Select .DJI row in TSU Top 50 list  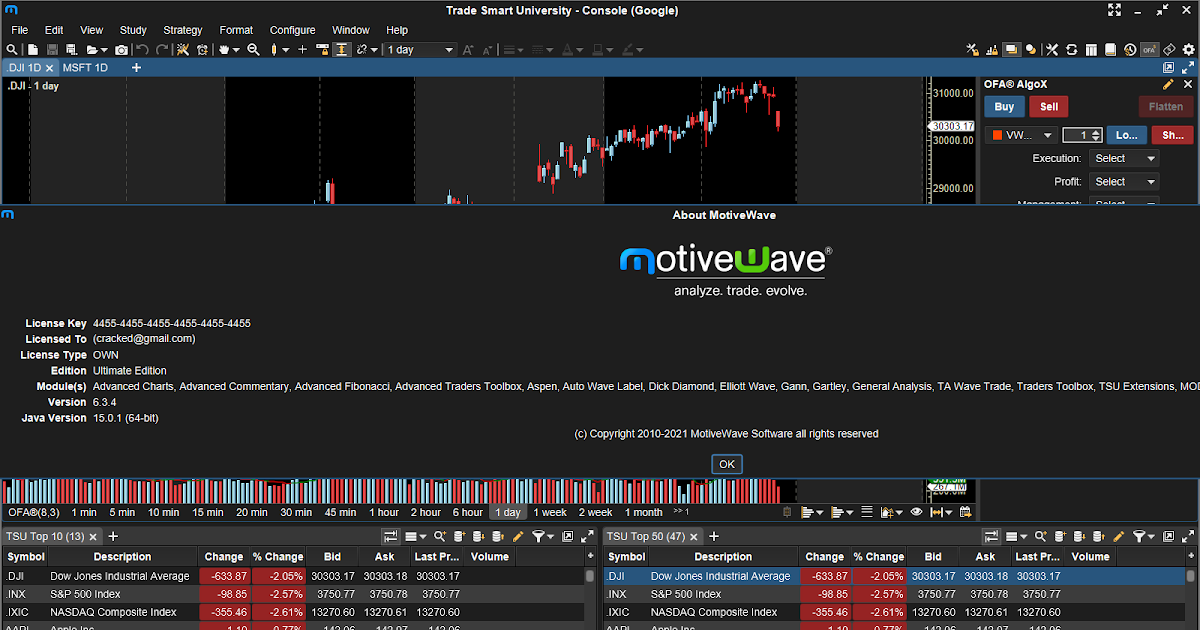pyautogui.click(x=895, y=576)
